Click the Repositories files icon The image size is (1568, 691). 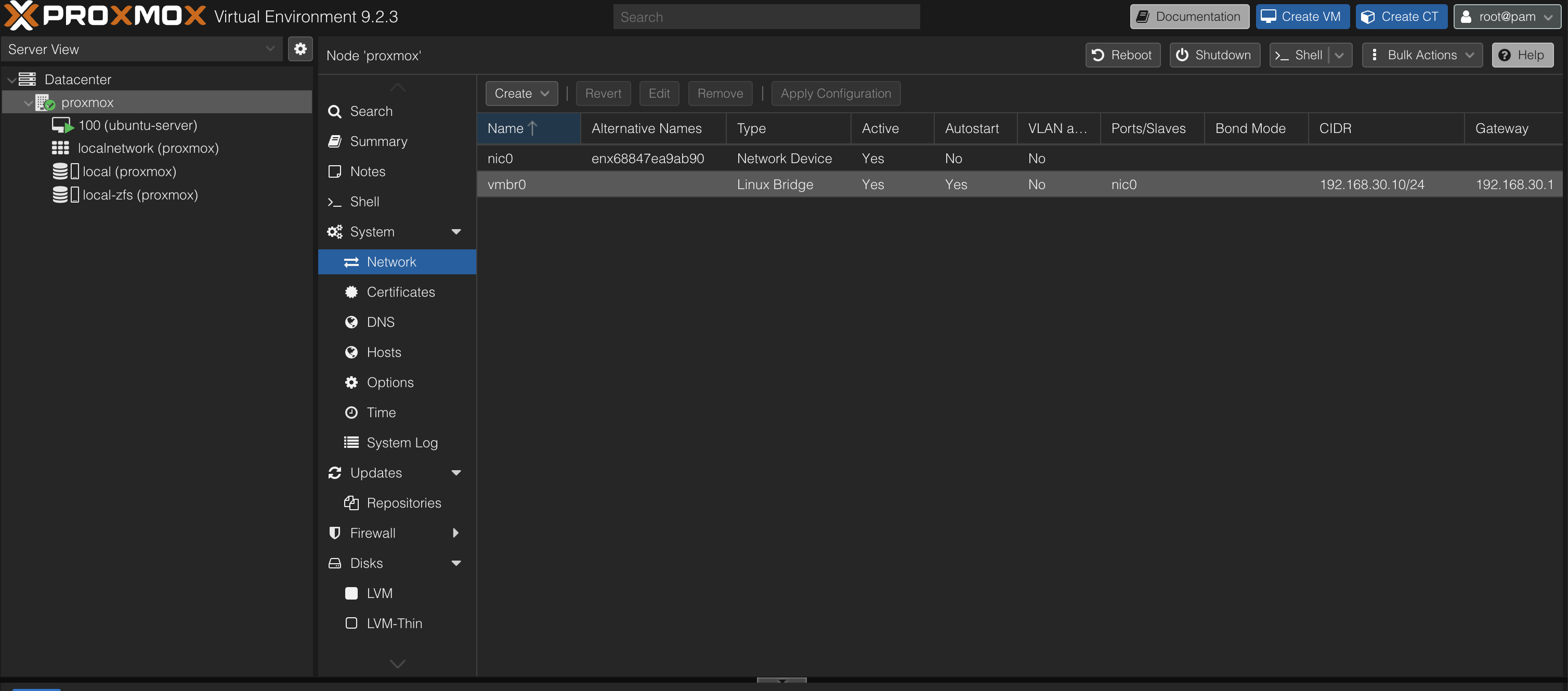pos(351,503)
